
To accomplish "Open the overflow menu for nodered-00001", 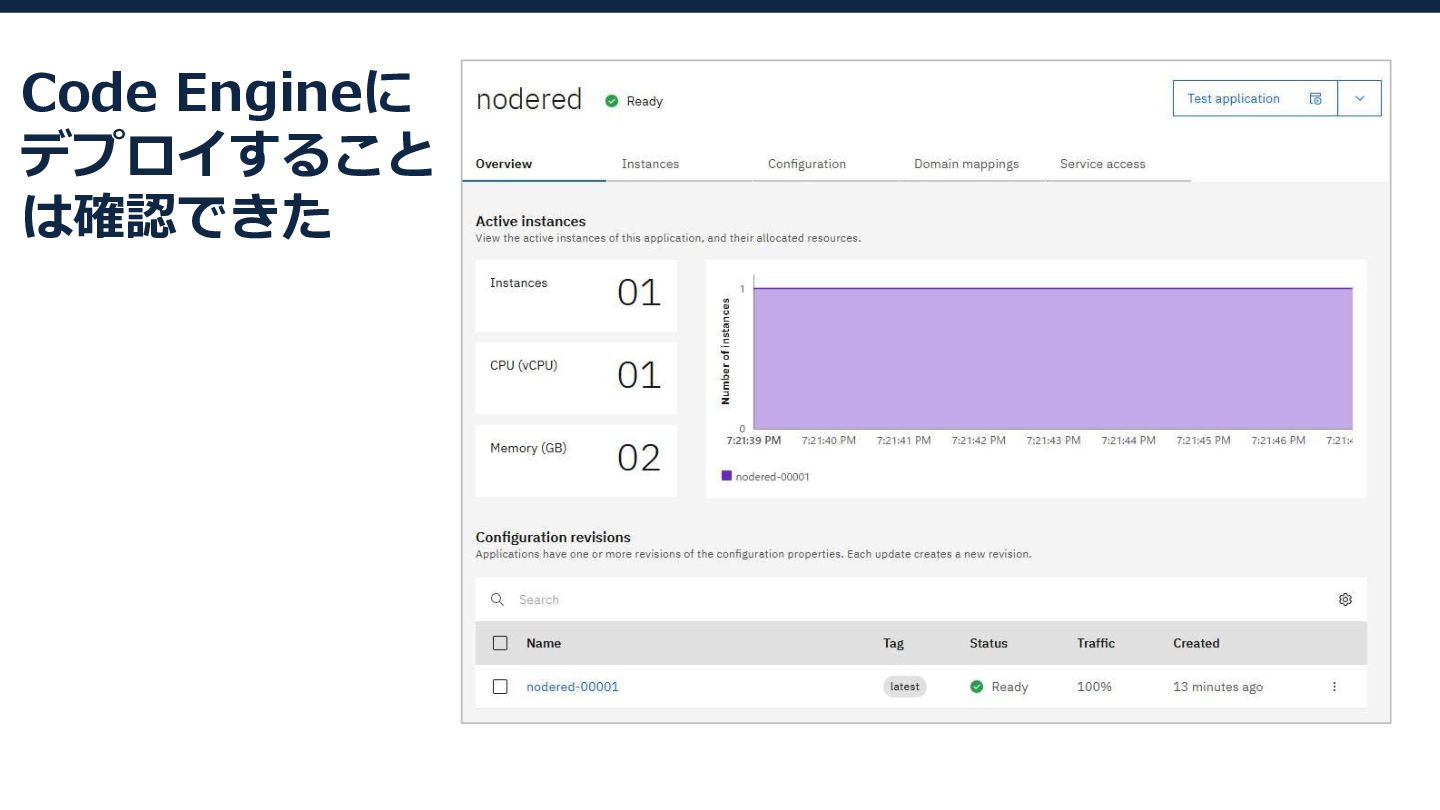I will coord(1334,687).
